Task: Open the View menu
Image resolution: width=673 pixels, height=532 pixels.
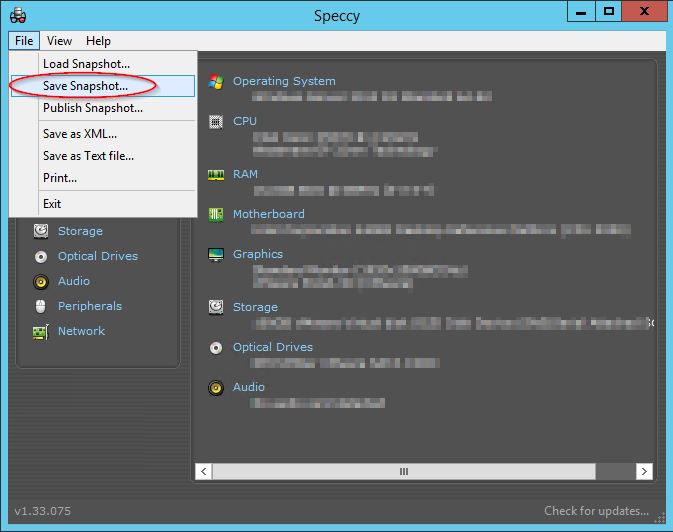Action: click(59, 41)
